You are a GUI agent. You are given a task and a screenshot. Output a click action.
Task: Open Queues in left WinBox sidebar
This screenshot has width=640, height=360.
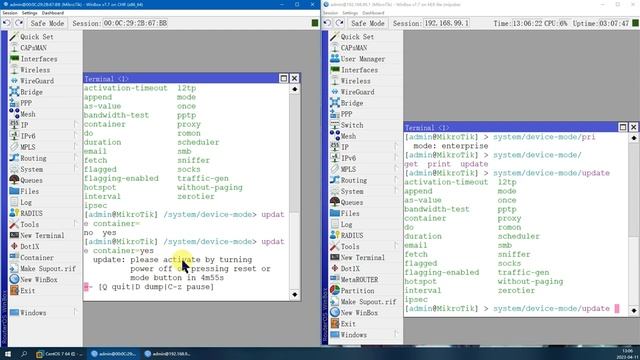click(31, 180)
